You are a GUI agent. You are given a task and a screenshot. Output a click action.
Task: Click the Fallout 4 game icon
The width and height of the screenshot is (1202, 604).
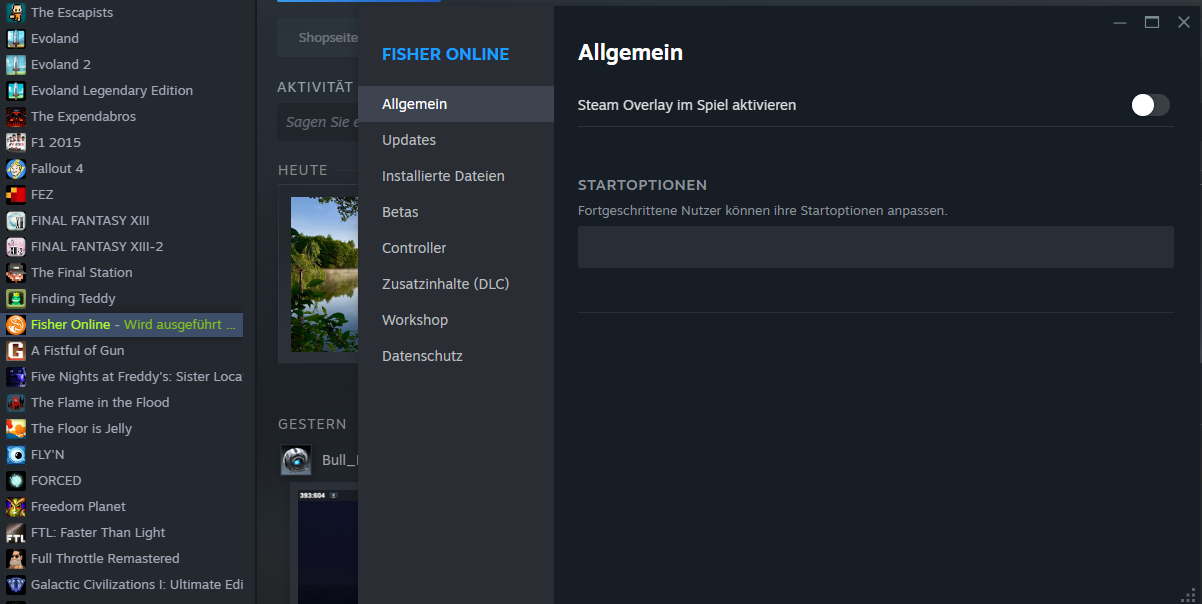click(x=16, y=169)
